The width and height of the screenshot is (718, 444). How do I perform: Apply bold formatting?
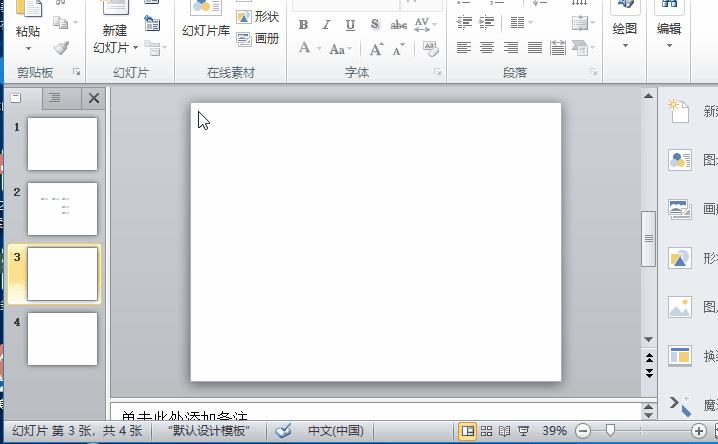pyautogui.click(x=303, y=25)
